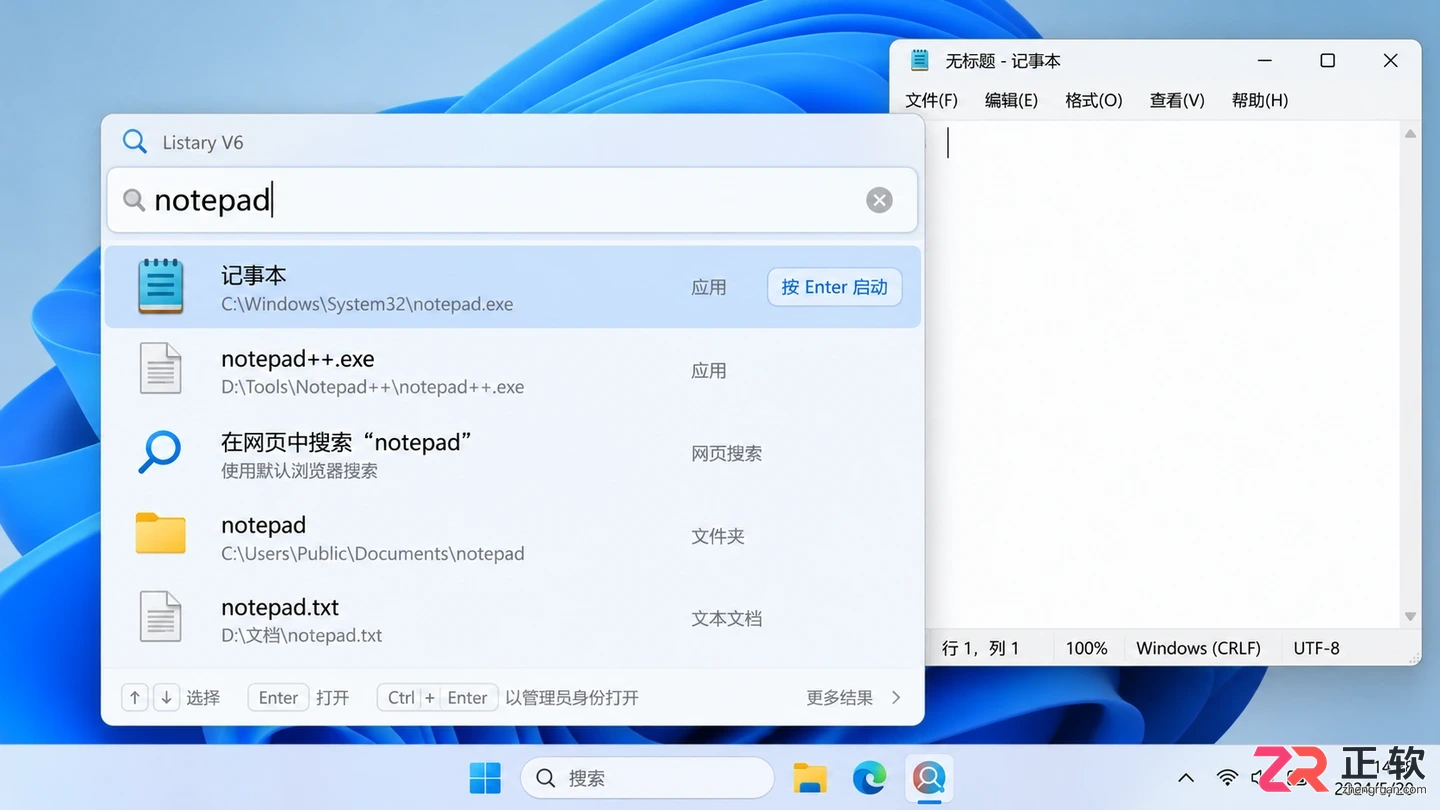The width and height of the screenshot is (1440, 810).
Task: Show hidden system tray icons
Action: (x=1186, y=778)
